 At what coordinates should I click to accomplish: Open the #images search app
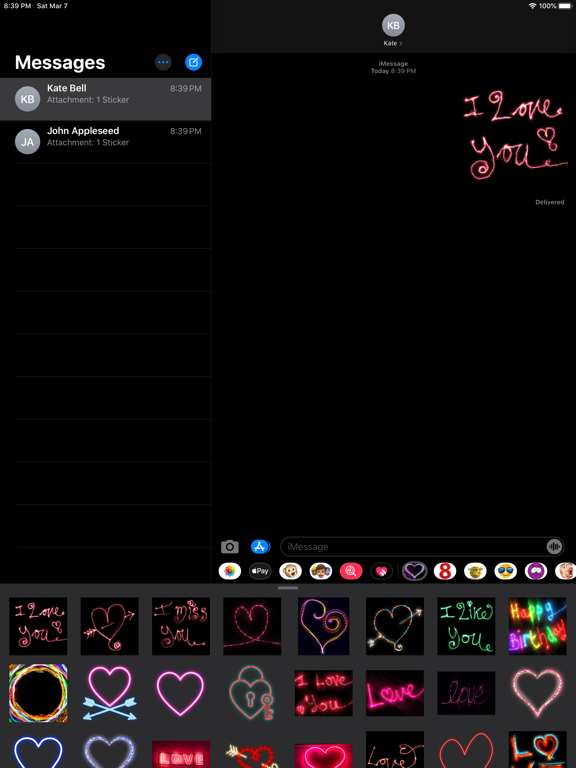tap(351, 571)
